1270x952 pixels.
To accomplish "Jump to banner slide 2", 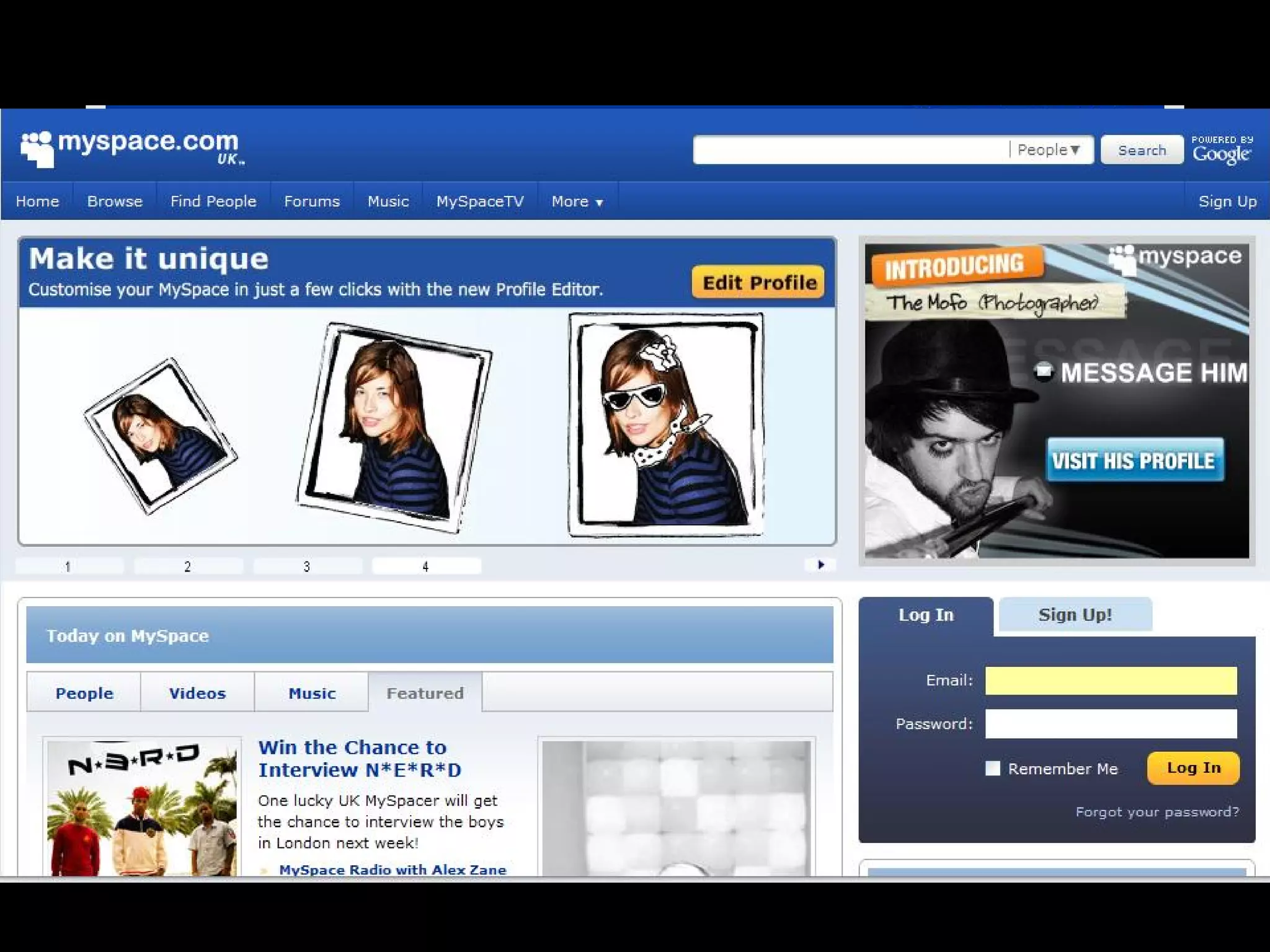I will pyautogui.click(x=188, y=566).
